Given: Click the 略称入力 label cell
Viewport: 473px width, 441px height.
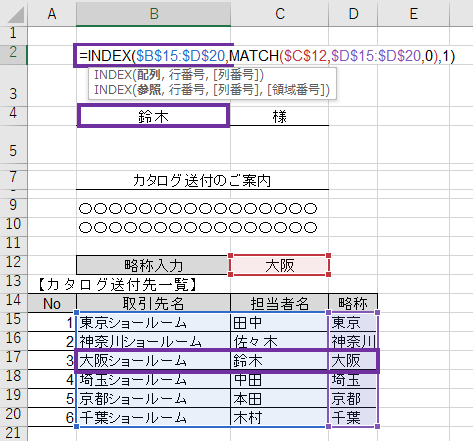Looking at the screenshot, I should click(153, 265).
